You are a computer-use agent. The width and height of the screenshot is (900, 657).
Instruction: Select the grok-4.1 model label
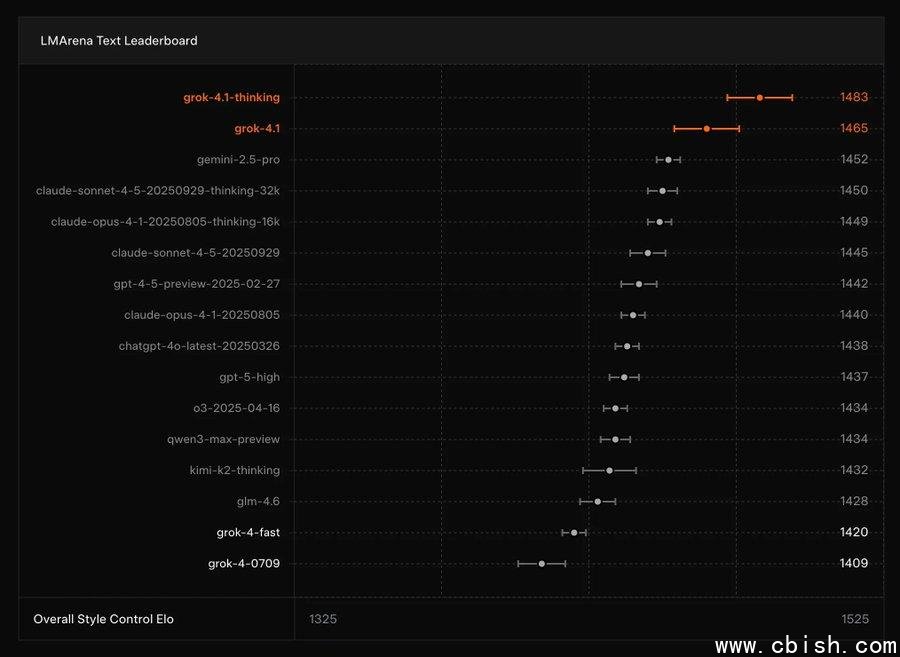pos(257,129)
